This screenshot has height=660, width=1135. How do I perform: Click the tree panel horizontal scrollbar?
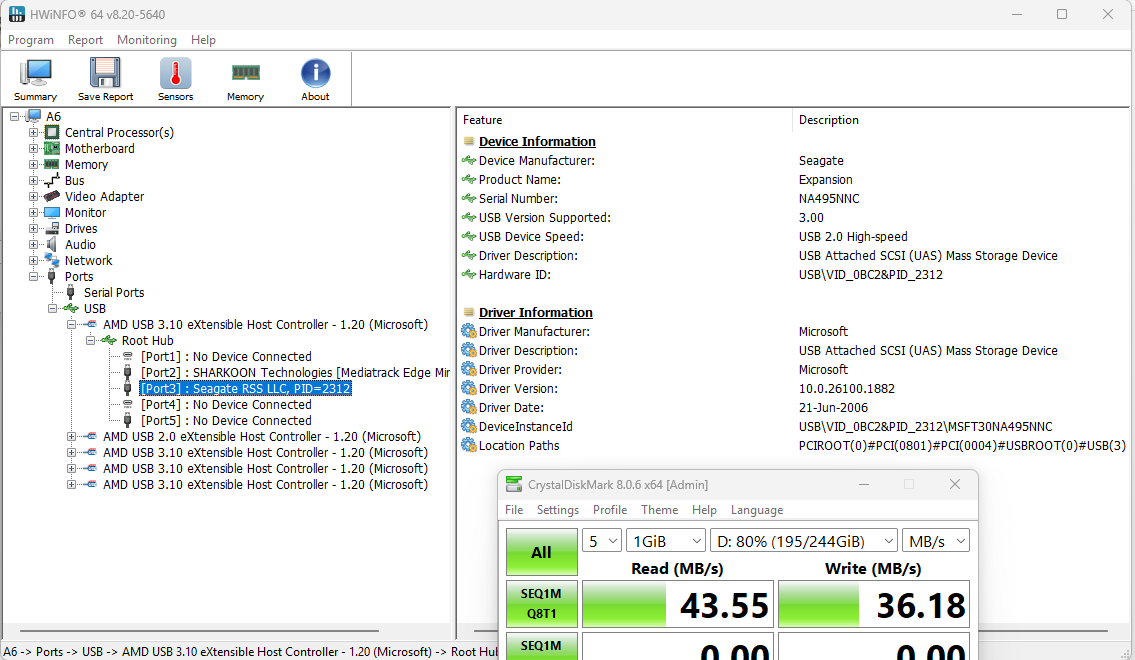coord(200,631)
